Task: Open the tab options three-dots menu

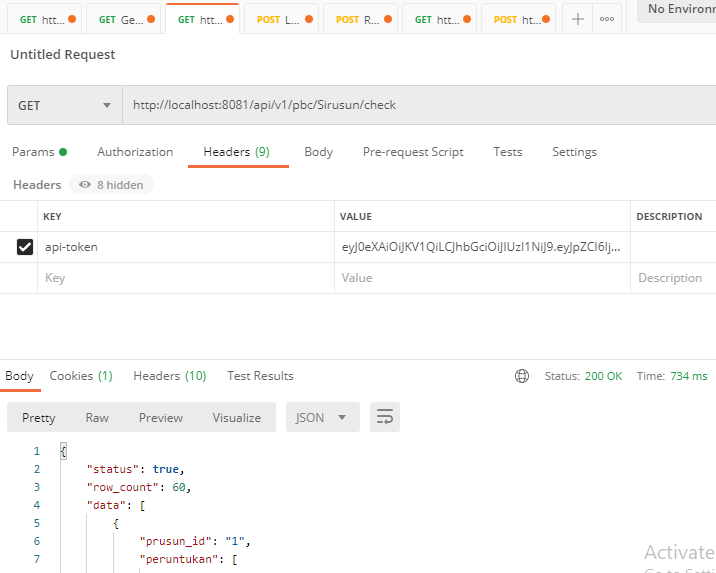Action: click(607, 19)
